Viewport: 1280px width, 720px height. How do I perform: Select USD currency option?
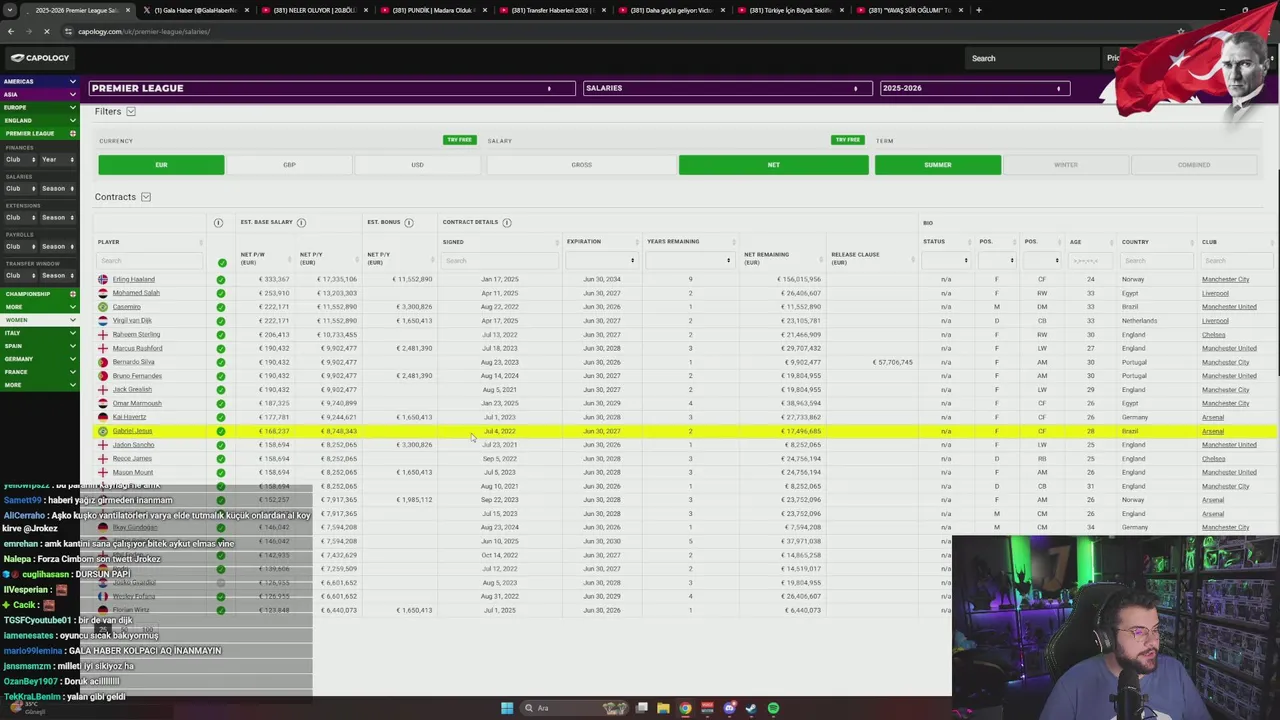pos(417,165)
